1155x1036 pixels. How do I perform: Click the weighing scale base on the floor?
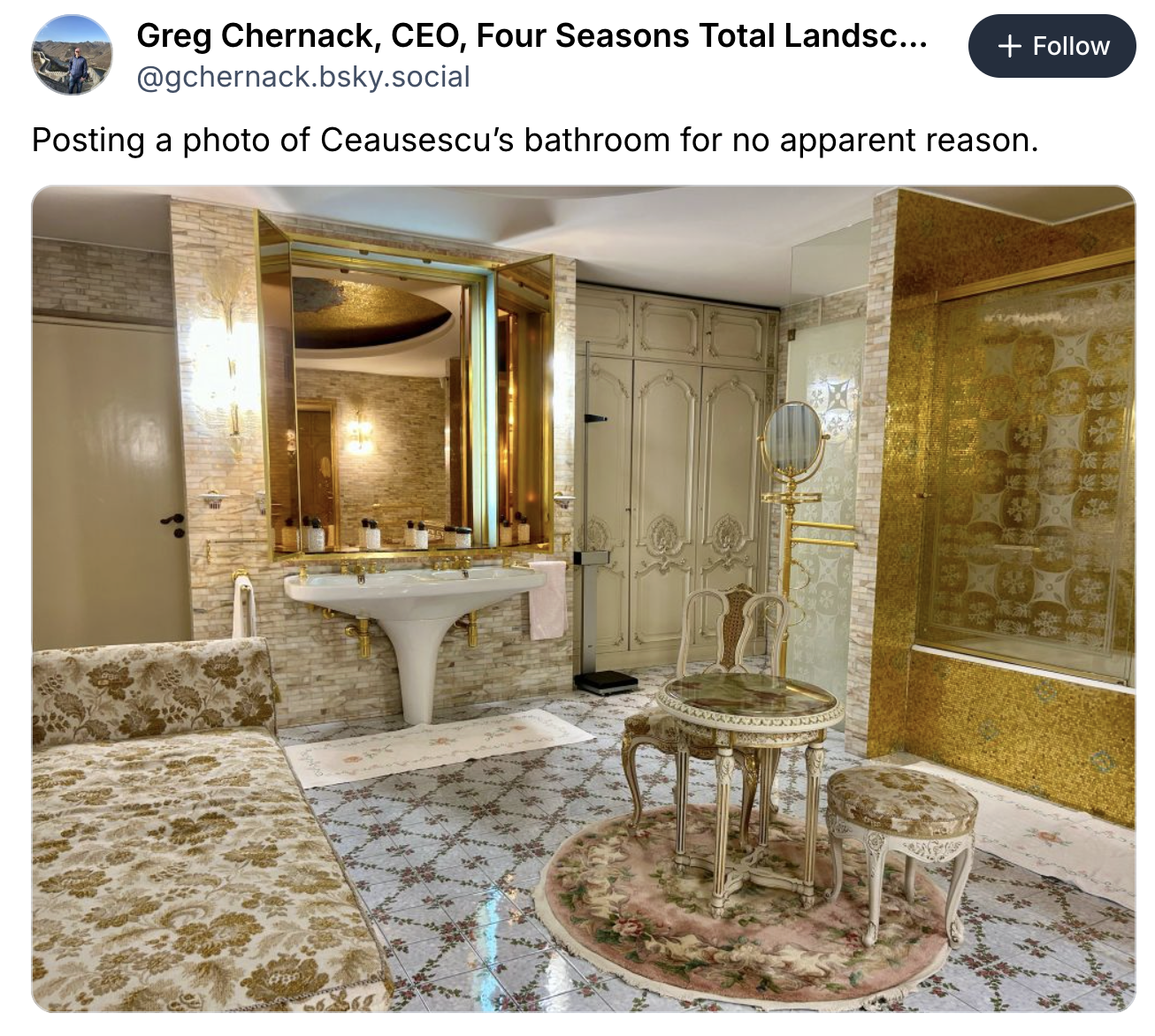tap(606, 682)
